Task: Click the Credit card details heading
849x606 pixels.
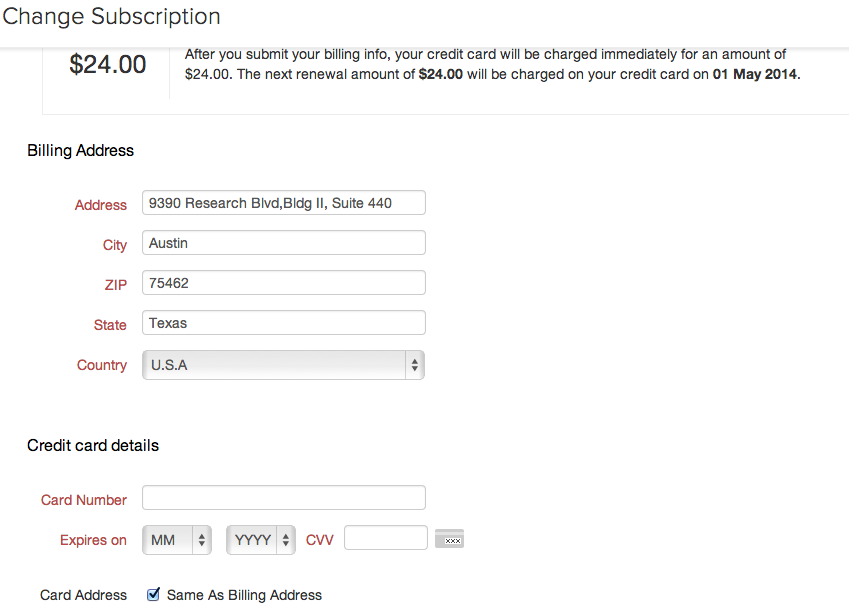Action: tap(93, 446)
